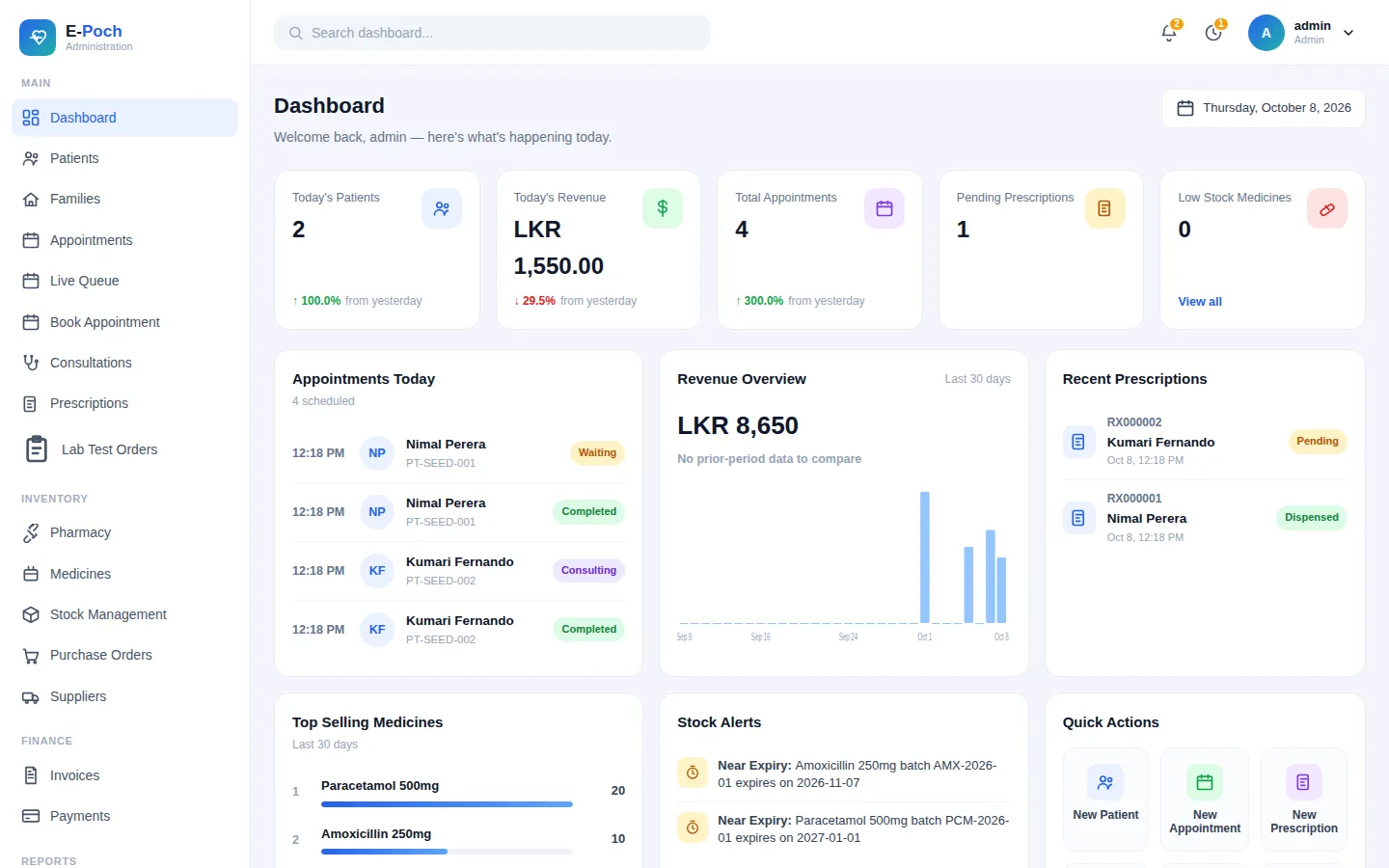
Task: Click the tallest bar in Revenue Overview chart
Action: [925, 557]
